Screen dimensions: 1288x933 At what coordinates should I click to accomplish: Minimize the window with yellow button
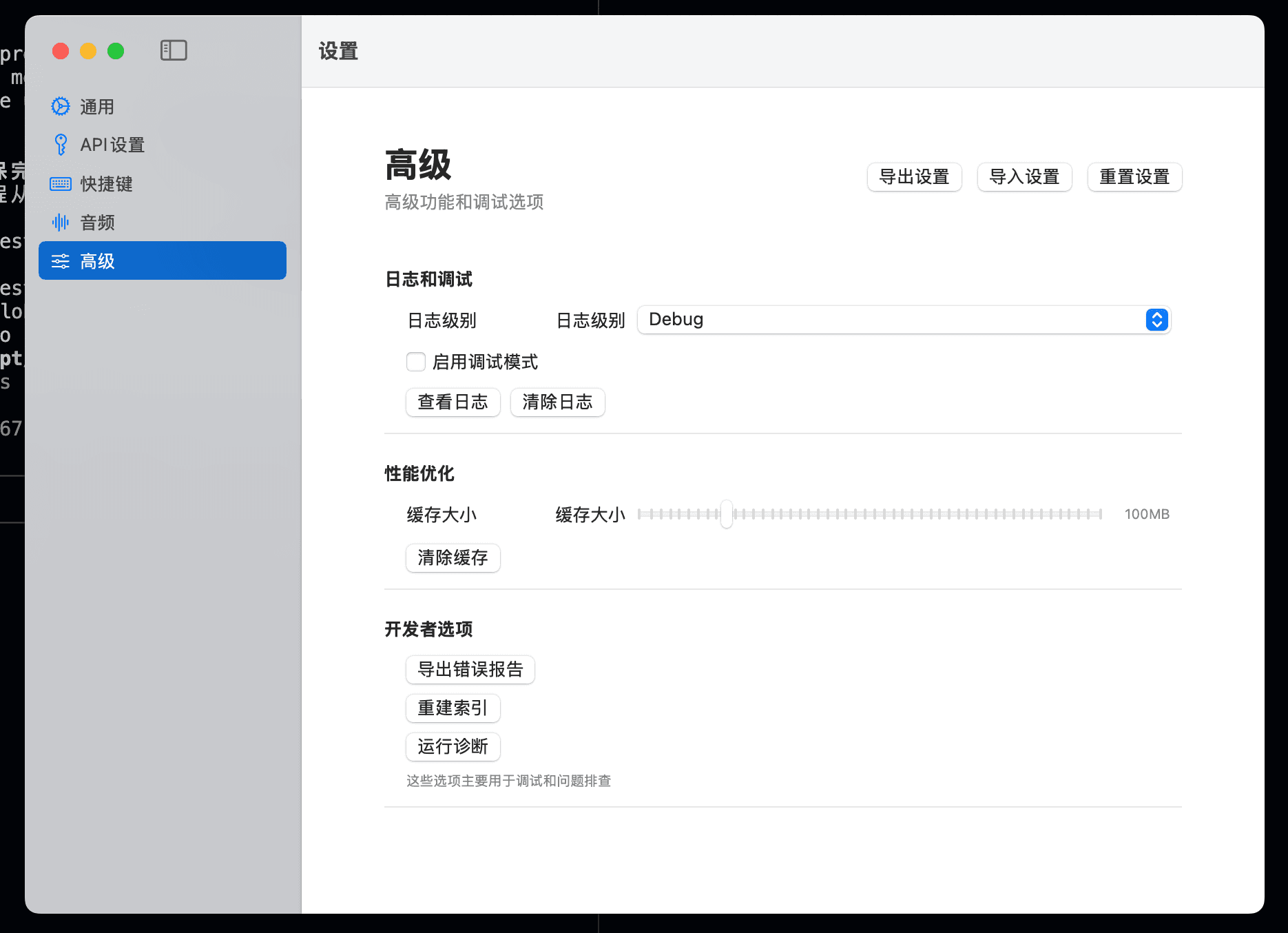point(88,51)
